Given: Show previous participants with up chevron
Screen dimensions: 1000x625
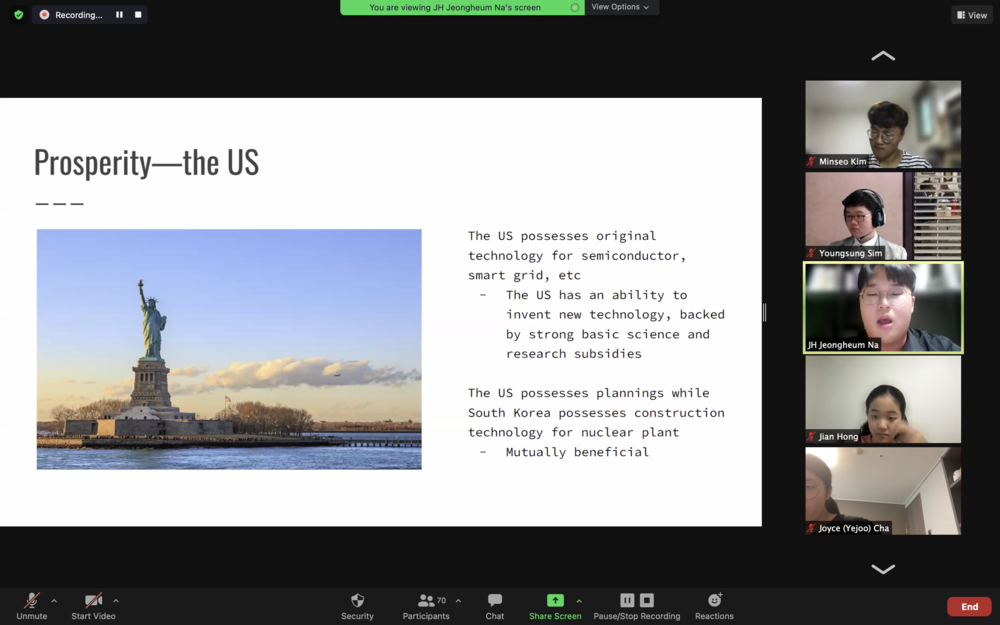Looking at the screenshot, I should pyautogui.click(x=883, y=56).
